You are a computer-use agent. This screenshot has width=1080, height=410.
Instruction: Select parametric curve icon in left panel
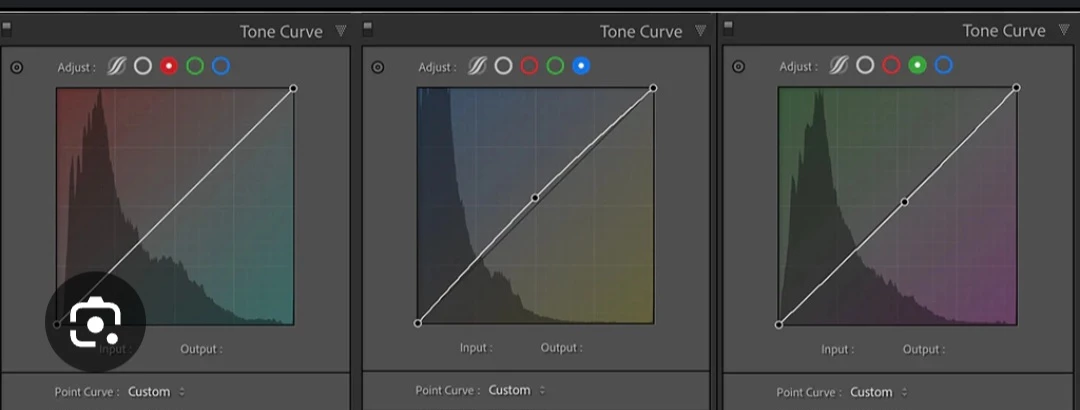coord(116,66)
